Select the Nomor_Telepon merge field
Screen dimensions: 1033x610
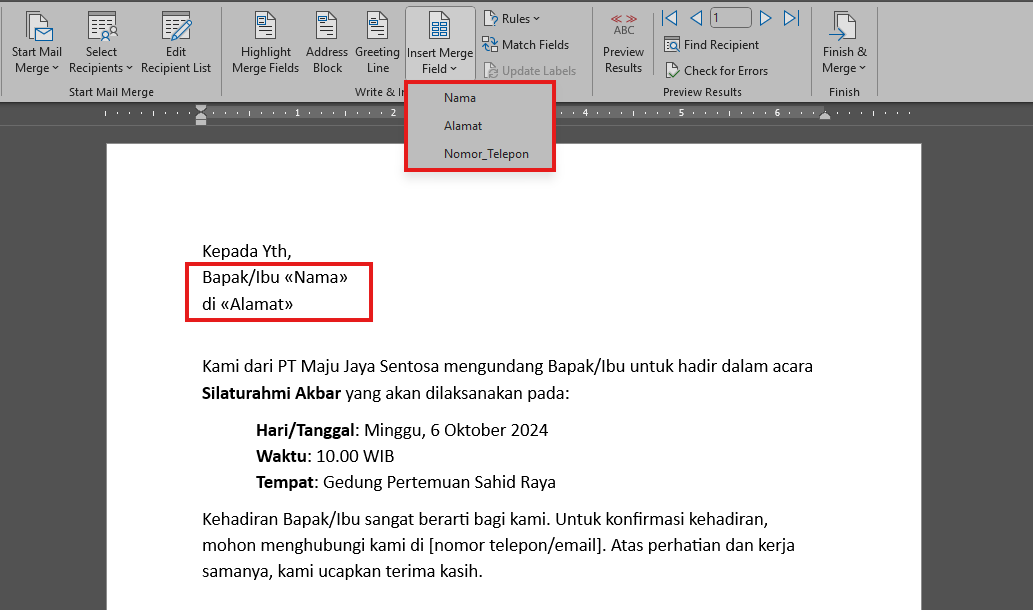pyautogui.click(x=487, y=153)
